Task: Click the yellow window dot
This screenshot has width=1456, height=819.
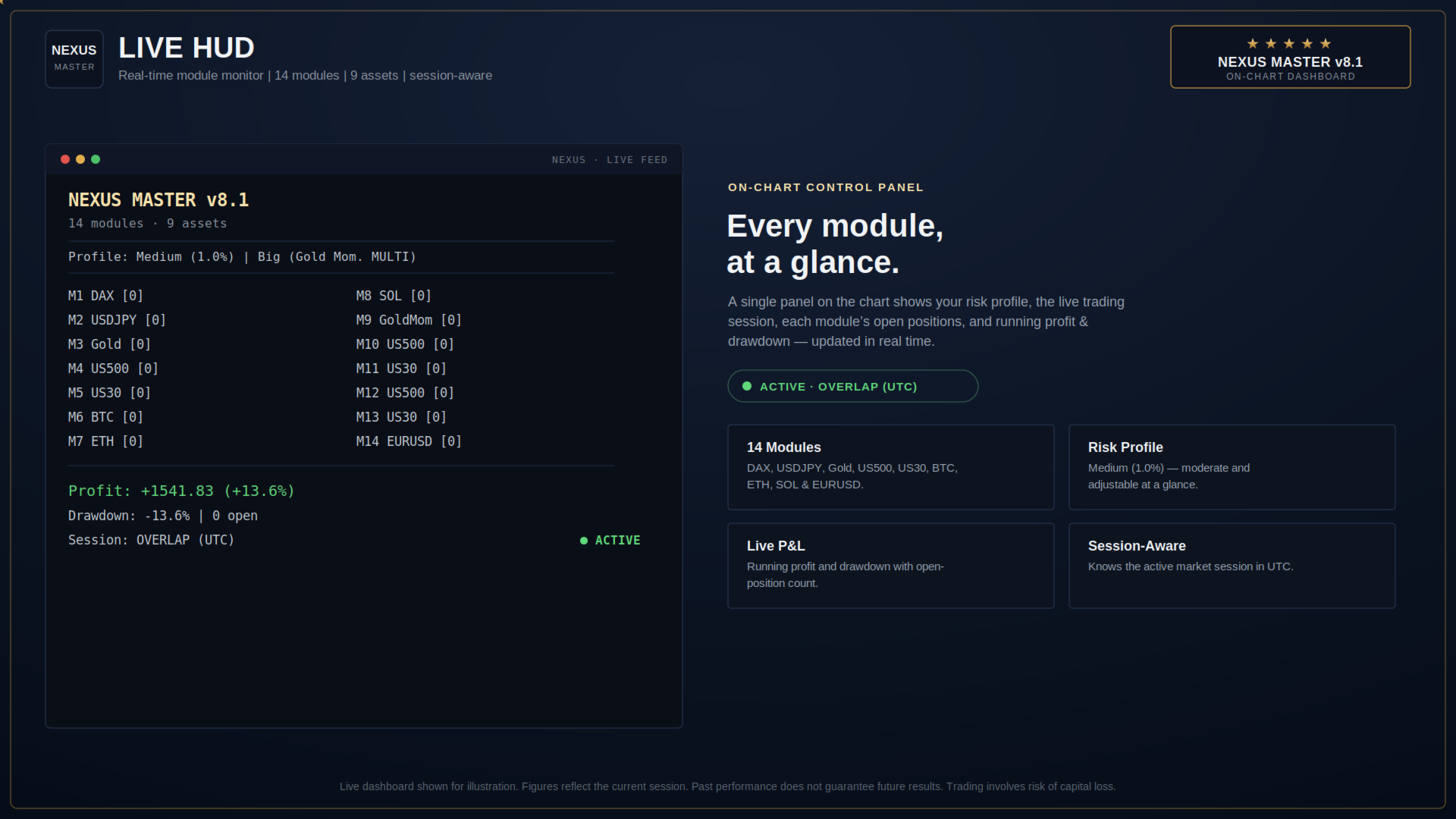Action: pyautogui.click(x=80, y=159)
